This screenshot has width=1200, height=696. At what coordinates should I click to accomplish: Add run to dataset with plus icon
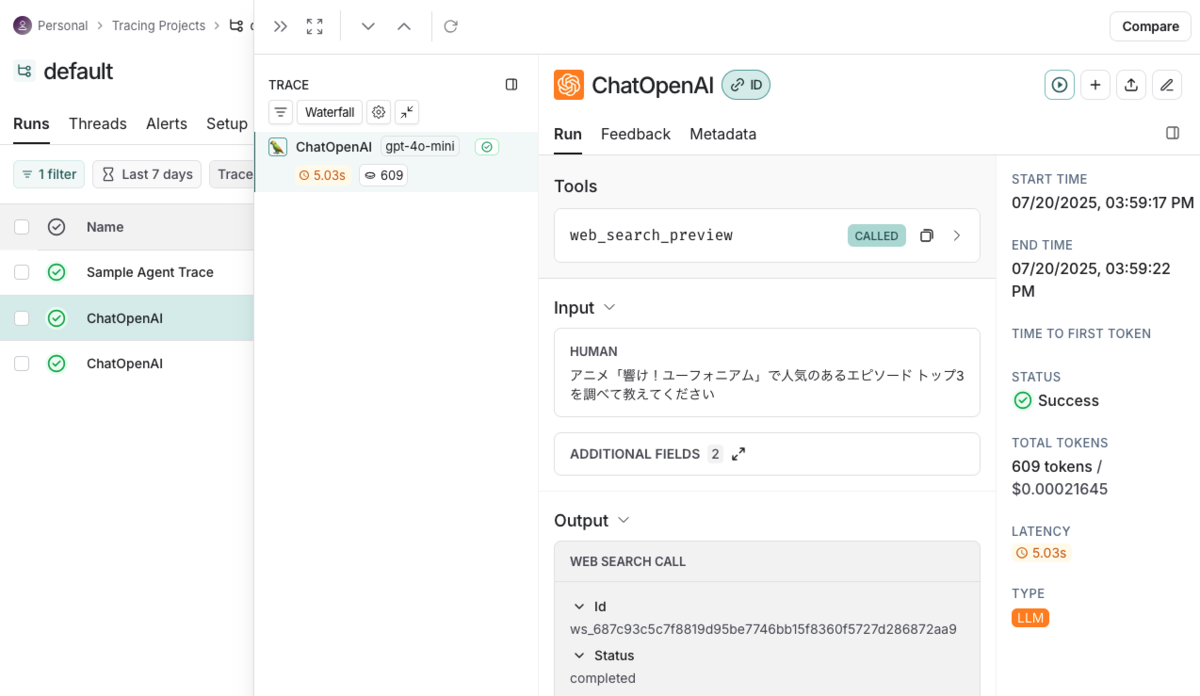1095,85
